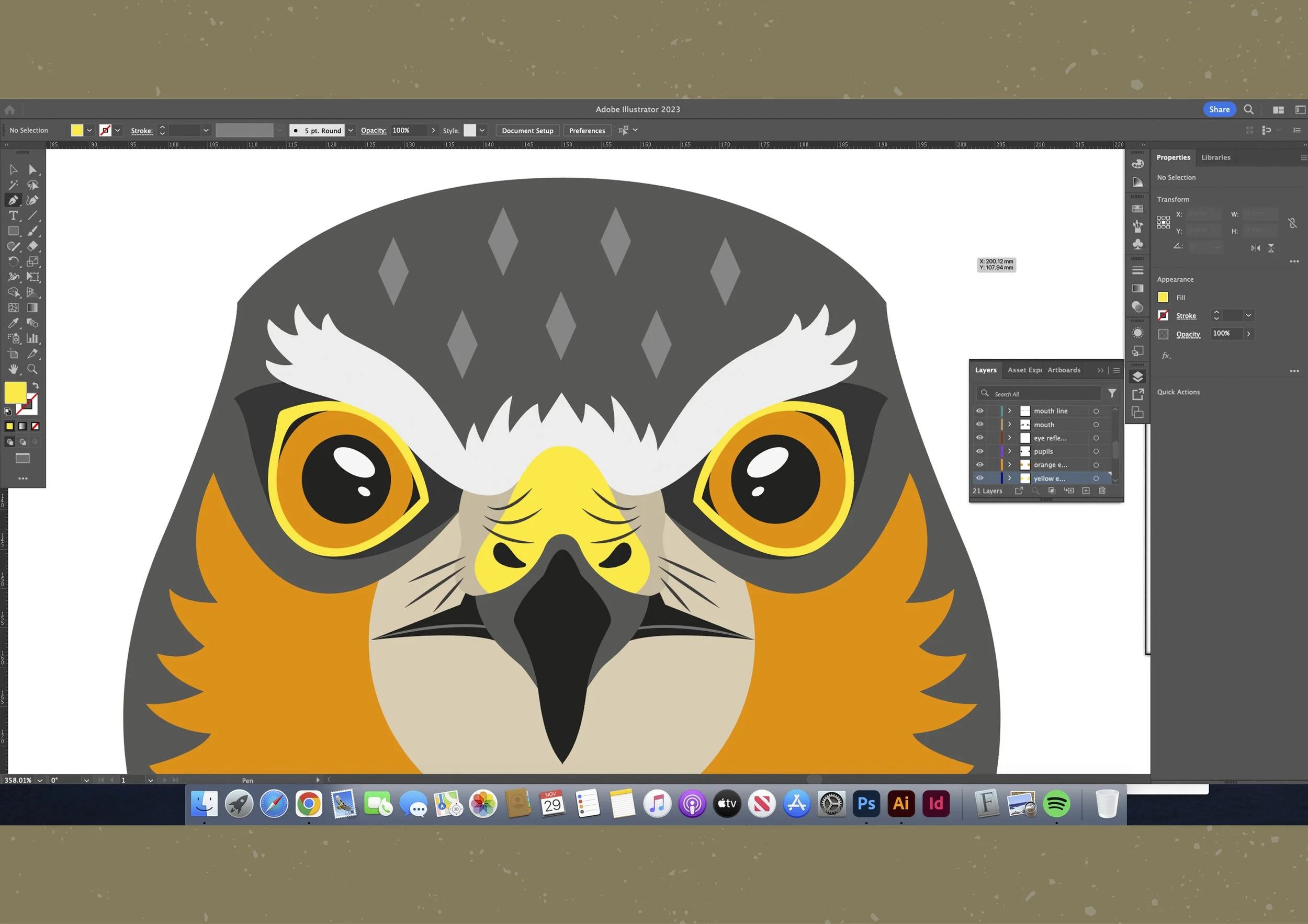1308x924 pixels.
Task: Delete selection with Layers trash icon
Action: pos(1102,490)
